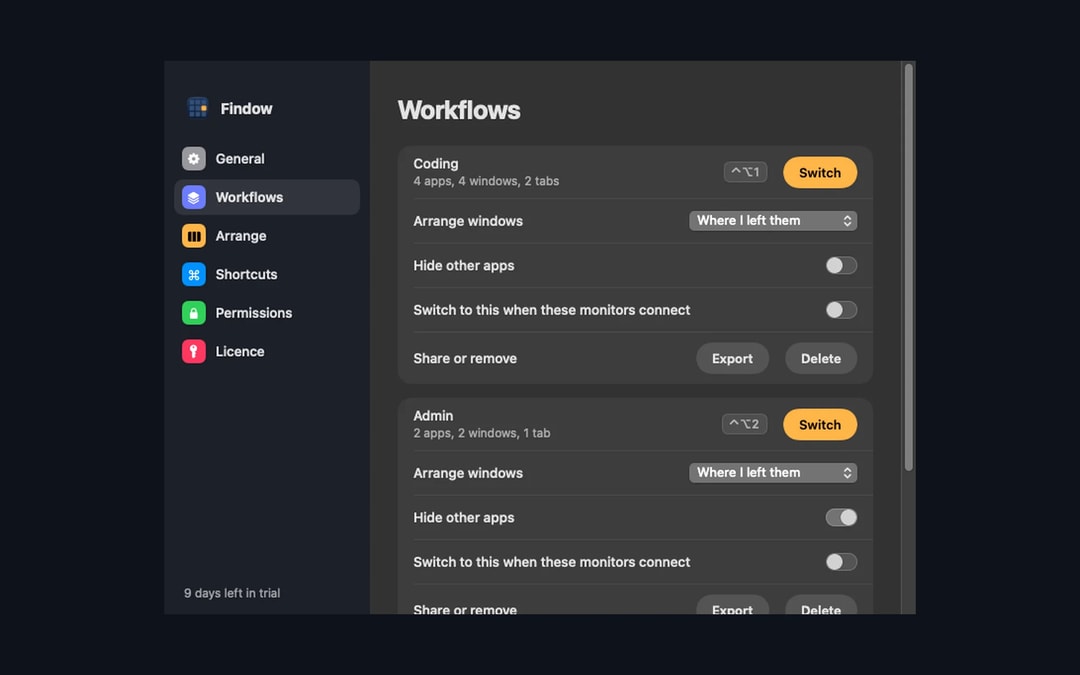Screen dimensions: 1080x675
Task: Click the Findow app logo icon
Action: [x=198, y=107]
